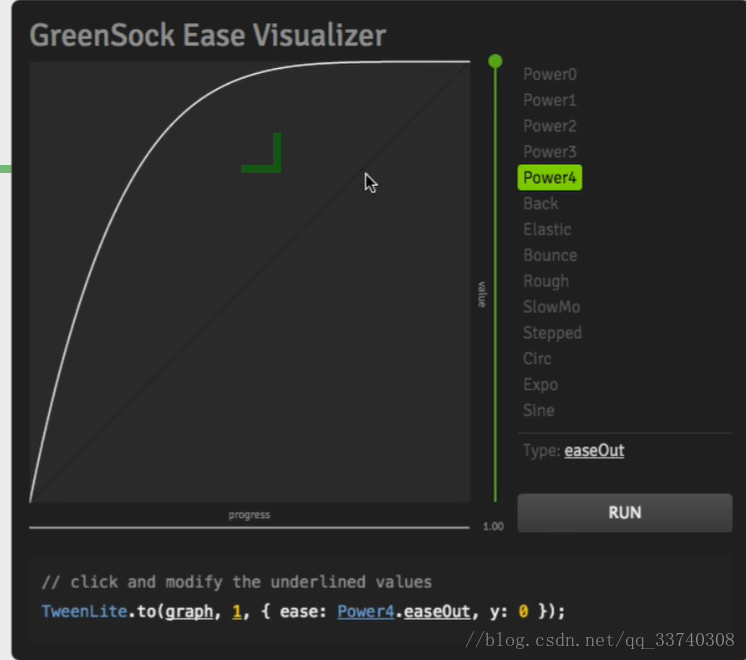Click the '// click and modify' comment line
The width and height of the screenshot is (746, 660).
pyautogui.click(x=236, y=582)
